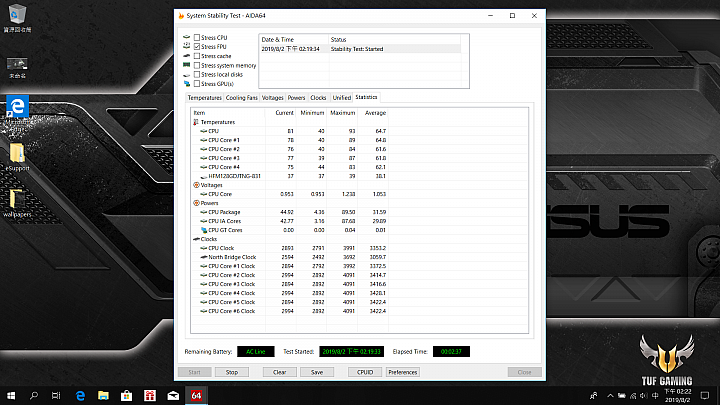Click the taskbar clock showing 02:22
Viewport: 720px width, 405px height.
click(678, 395)
